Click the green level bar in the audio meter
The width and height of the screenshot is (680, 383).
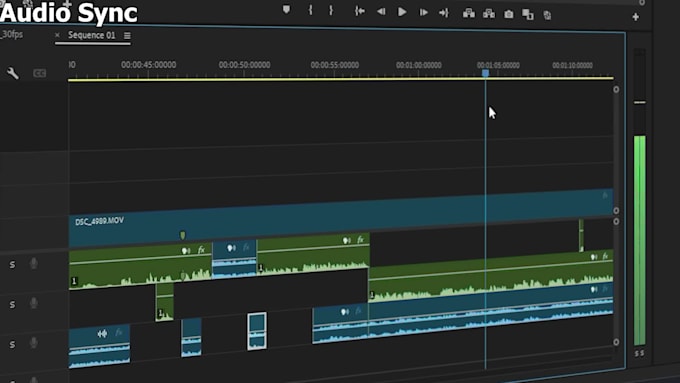point(640,241)
